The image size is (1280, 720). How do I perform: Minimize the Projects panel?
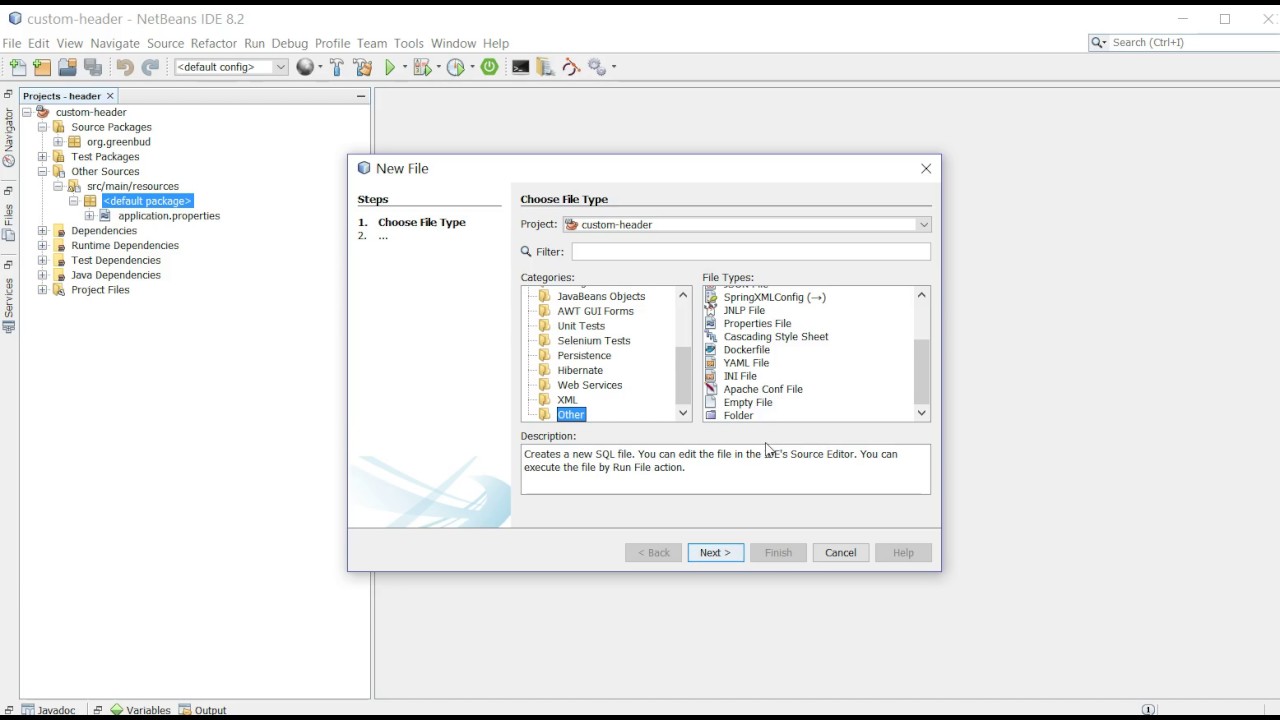pyautogui.click(x=361, y=96)
